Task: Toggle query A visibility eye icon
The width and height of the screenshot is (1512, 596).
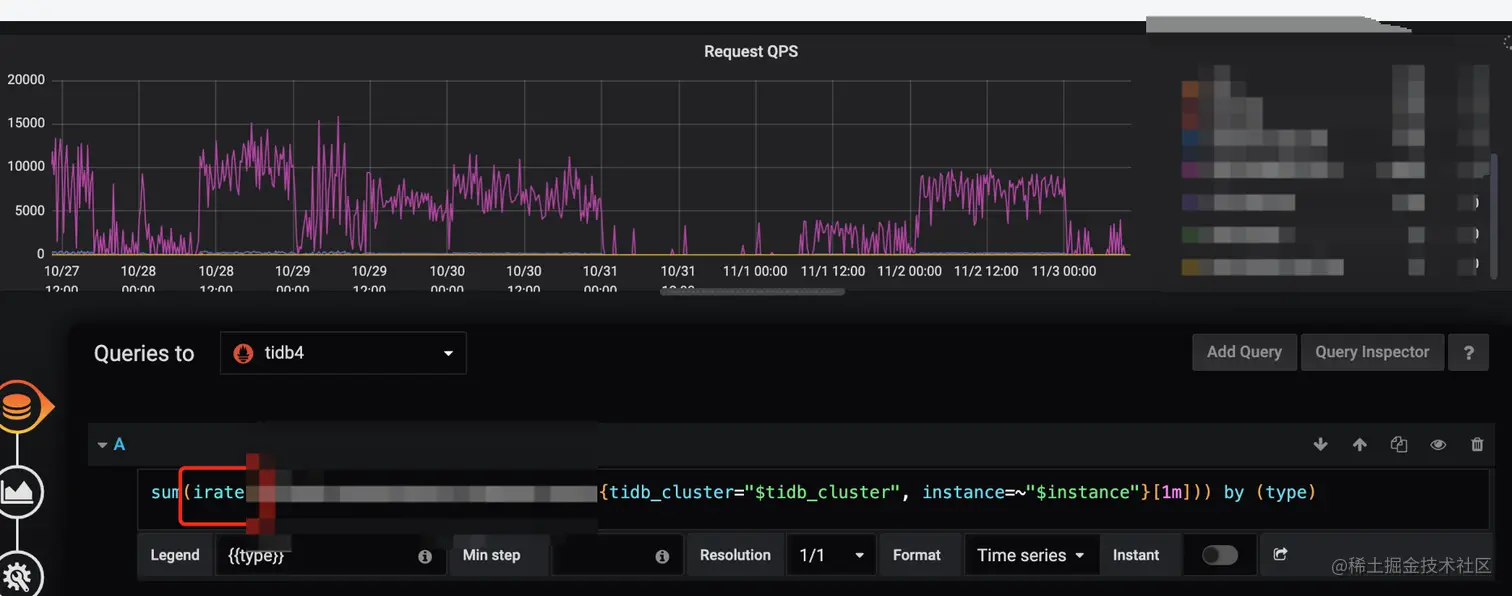Action: [1438, 445]
